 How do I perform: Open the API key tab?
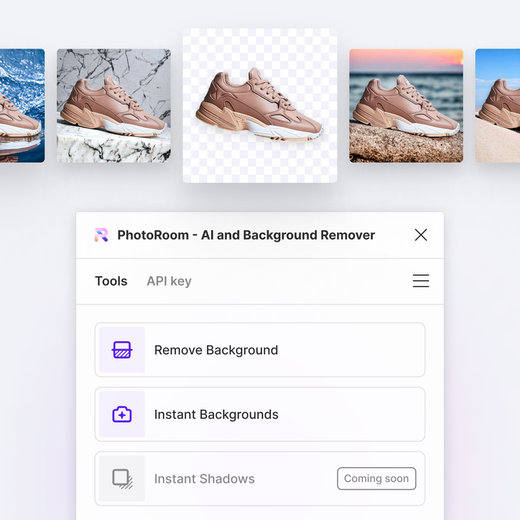[x=169, y=281]
